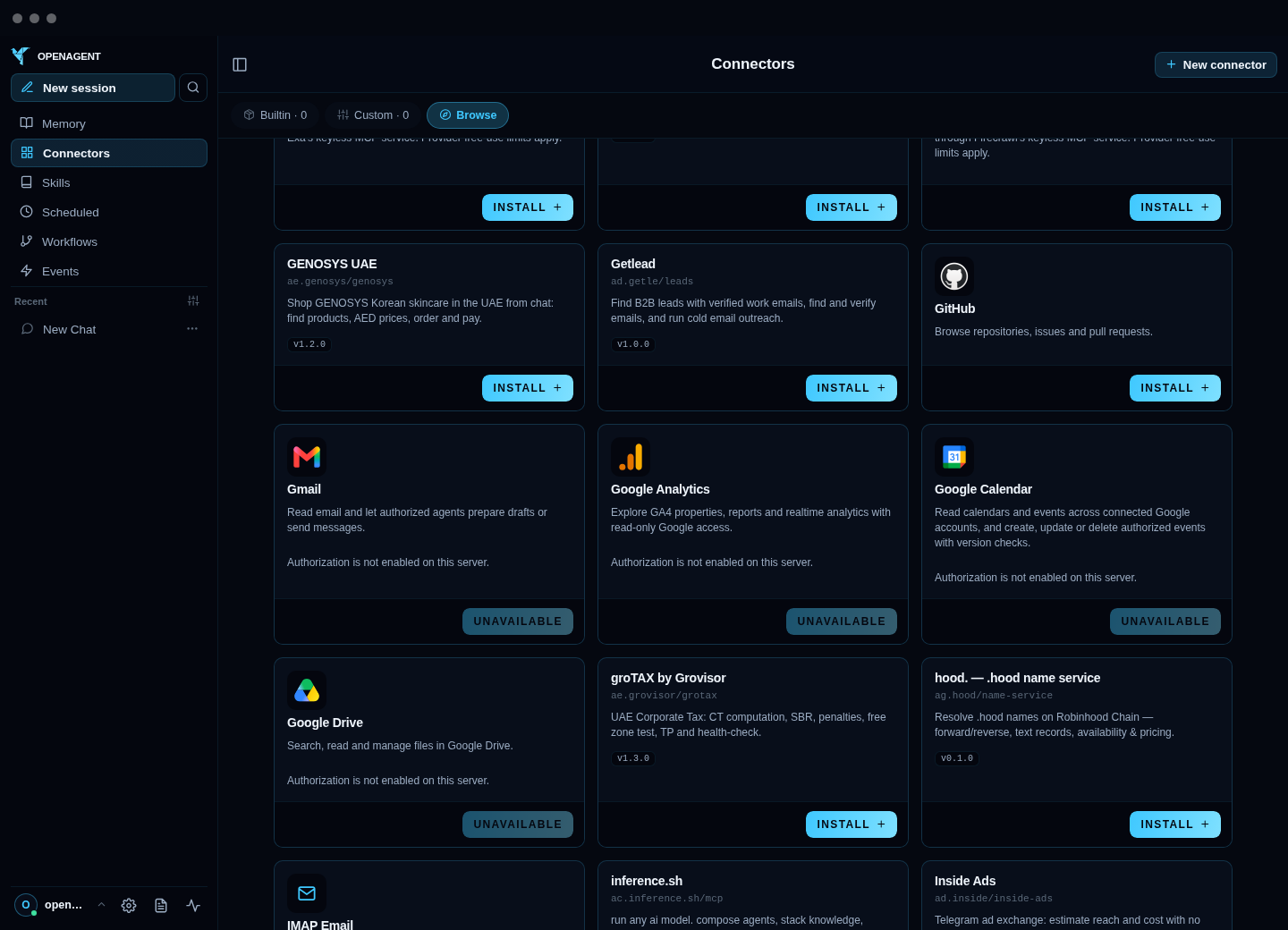Image resolution: width=1288 pixels, height=930 pixels.
Task: Click the search icon beside New session
Action: [x=193, y=88]
